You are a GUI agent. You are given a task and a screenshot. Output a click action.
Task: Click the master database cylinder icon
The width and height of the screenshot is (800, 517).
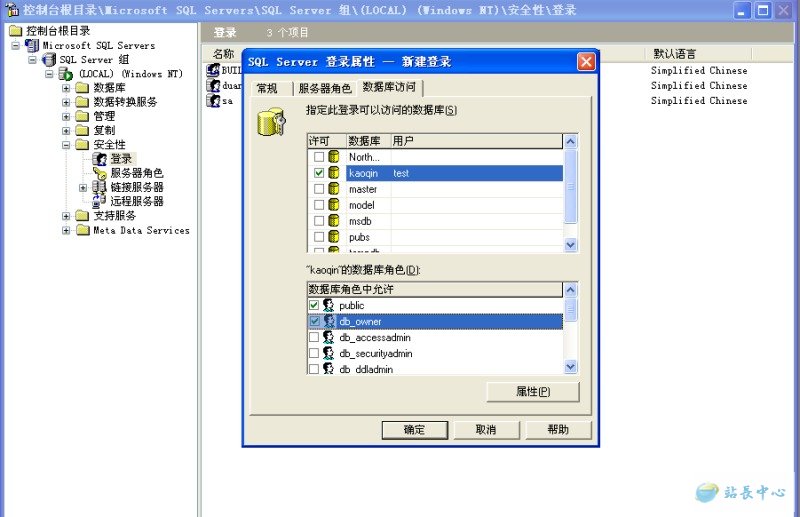pos(334,189)
